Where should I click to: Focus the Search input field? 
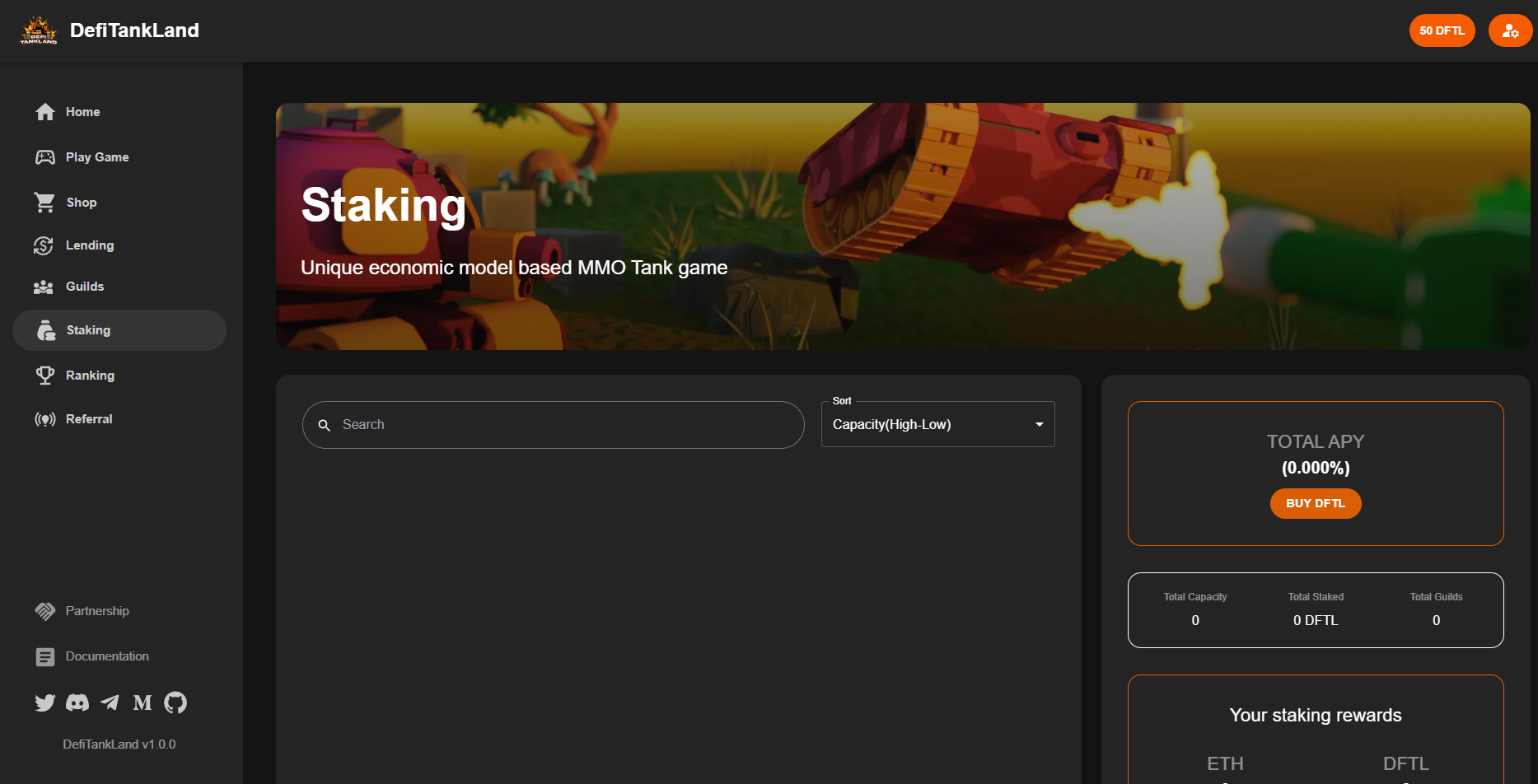coord(554,425)
